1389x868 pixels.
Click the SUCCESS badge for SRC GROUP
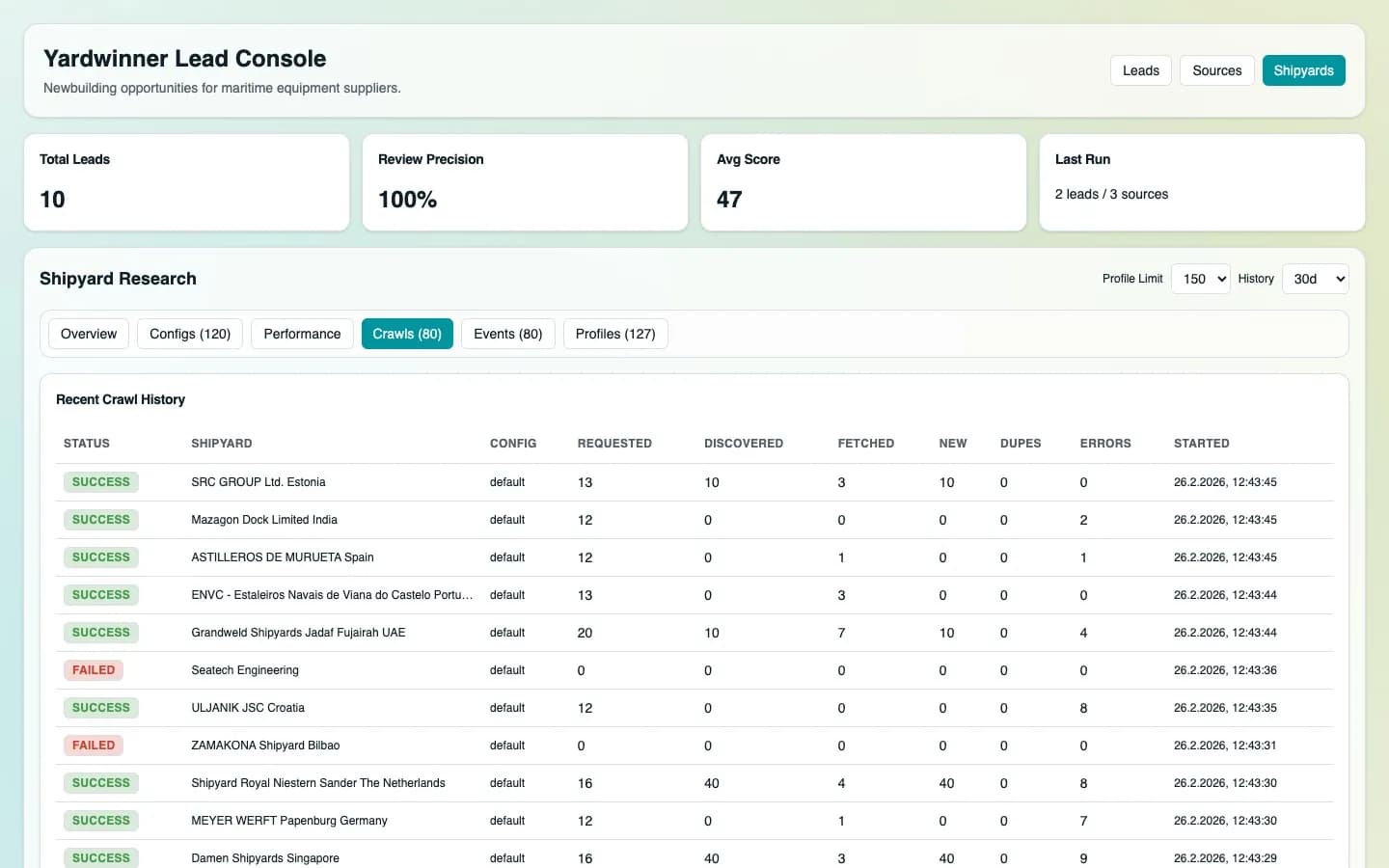click(x=101, y=482)
